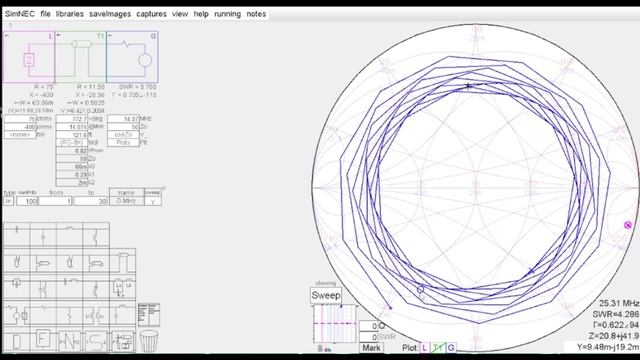Open the libraries menu
Viewport: 640px width, 360px height.
70,14
